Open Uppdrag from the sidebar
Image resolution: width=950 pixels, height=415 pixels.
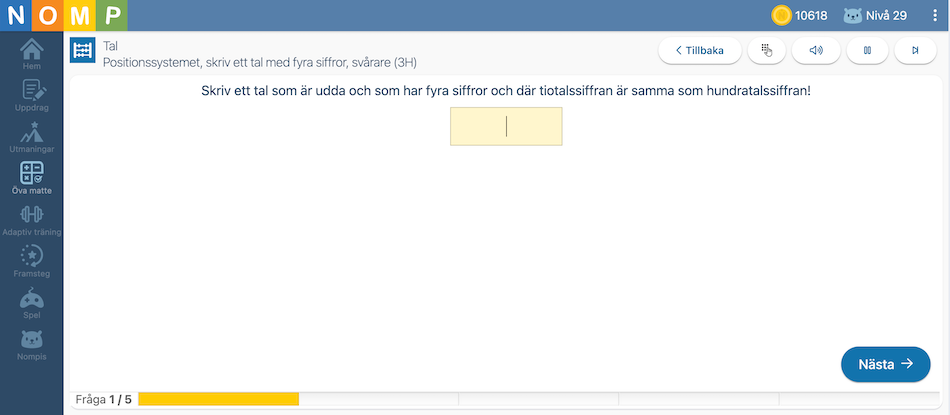32,95
